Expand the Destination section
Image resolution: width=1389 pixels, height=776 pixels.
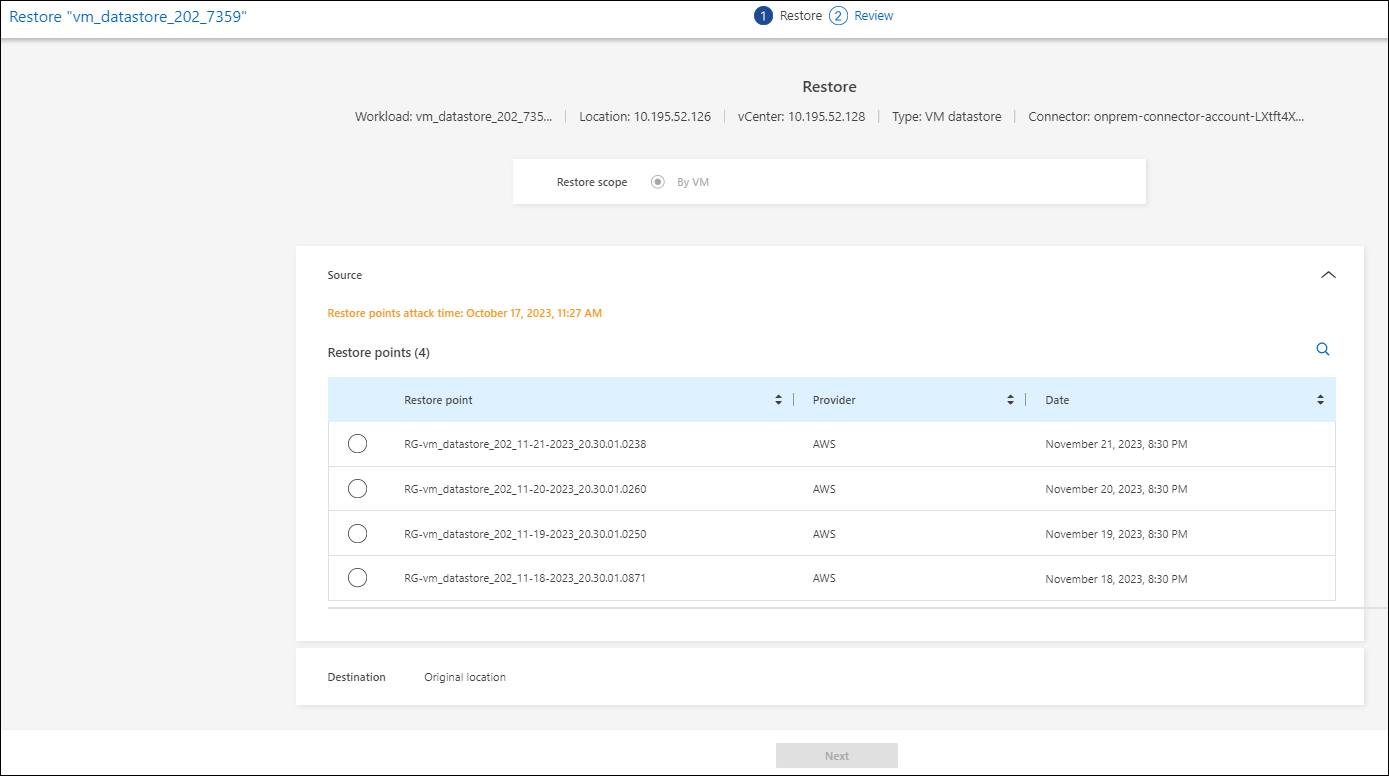tap(356, 677)
